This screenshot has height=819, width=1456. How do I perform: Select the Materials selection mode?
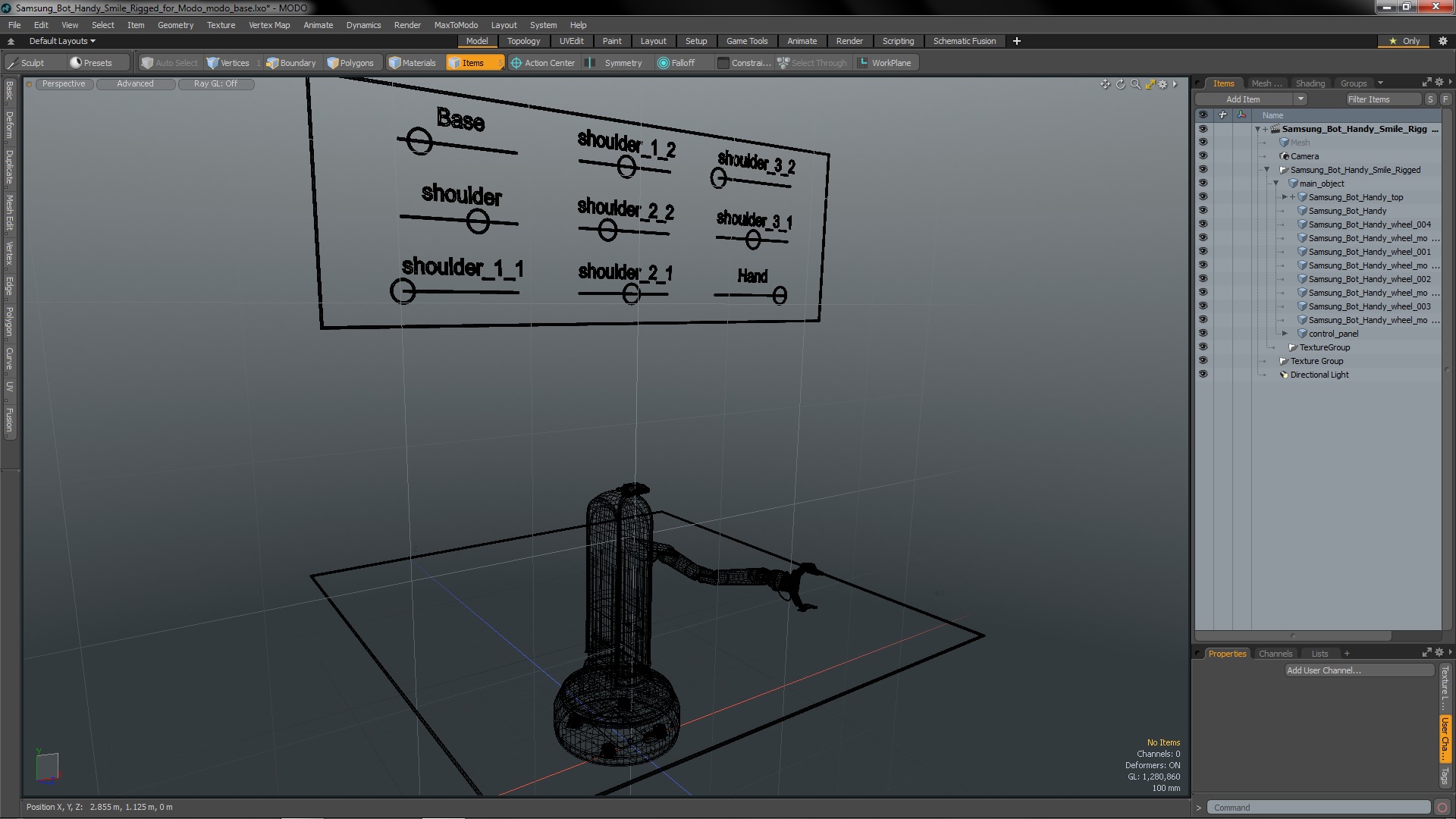pos(413,63)
